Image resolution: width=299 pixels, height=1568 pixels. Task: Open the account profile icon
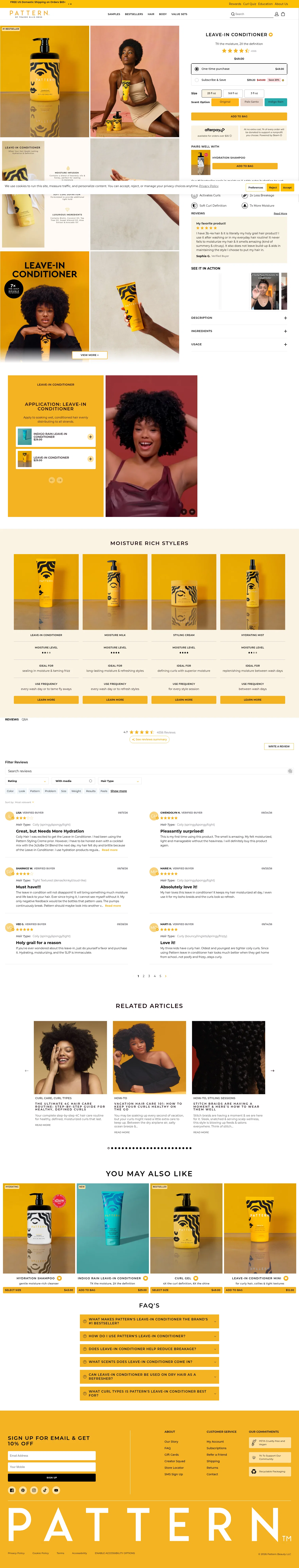click(x=276, y=14)
